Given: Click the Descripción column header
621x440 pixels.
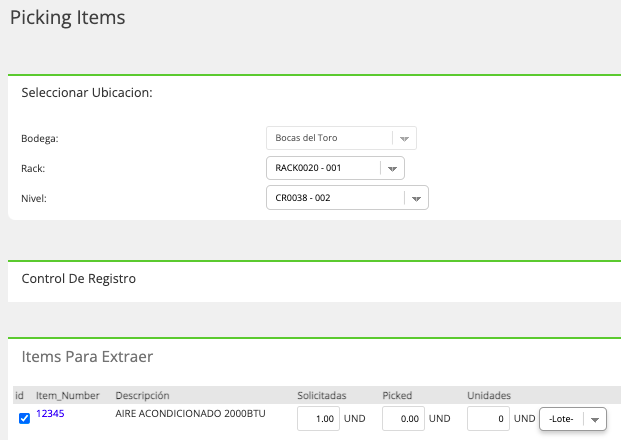Looking at the screenshot, I should 142,396.
